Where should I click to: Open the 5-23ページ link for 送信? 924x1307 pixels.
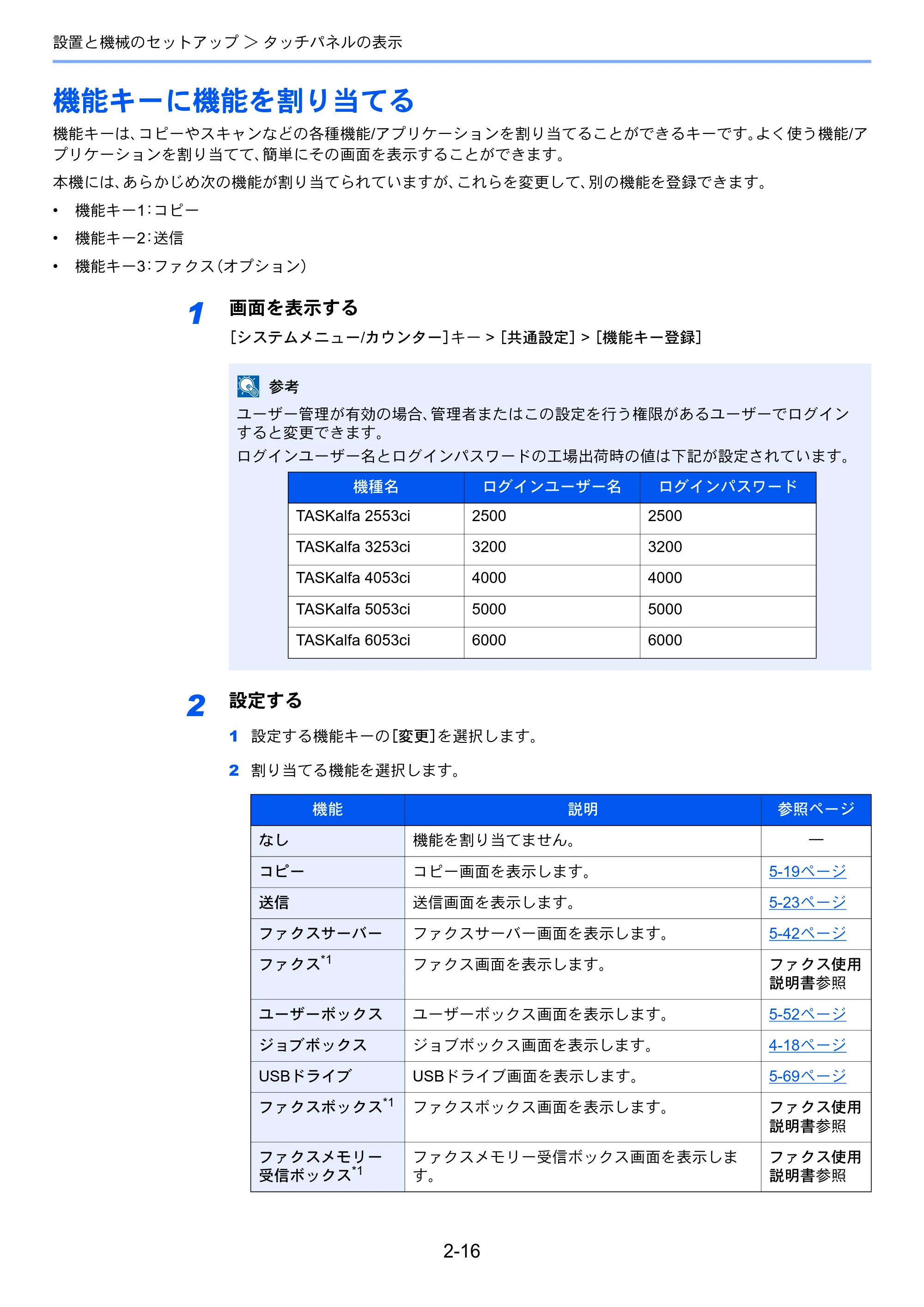(x=807, y=902)
